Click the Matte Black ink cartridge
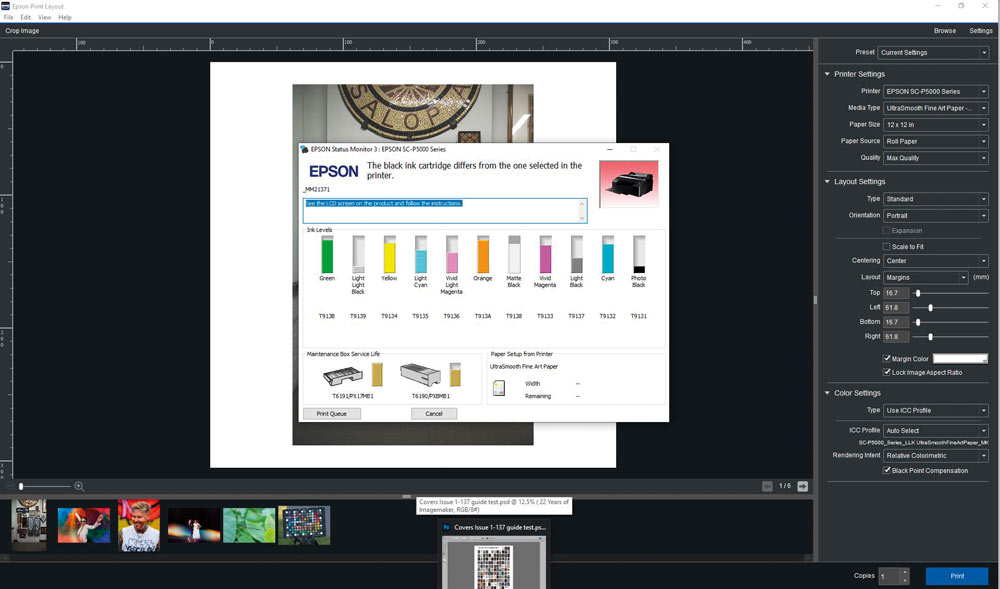 [514, 255]
